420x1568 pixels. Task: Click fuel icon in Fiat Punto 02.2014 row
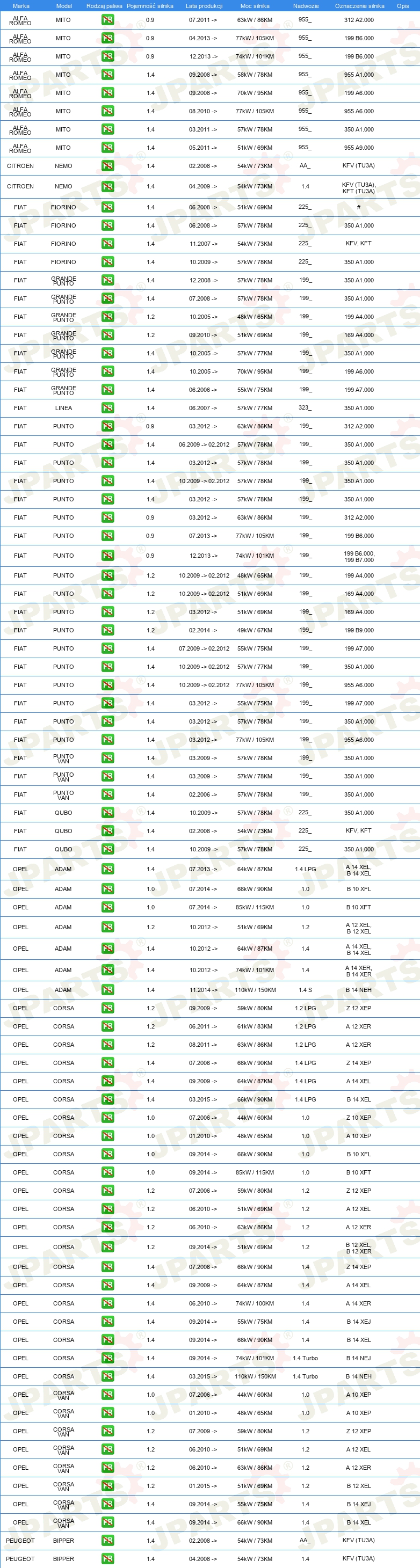(x=108, y=630)
